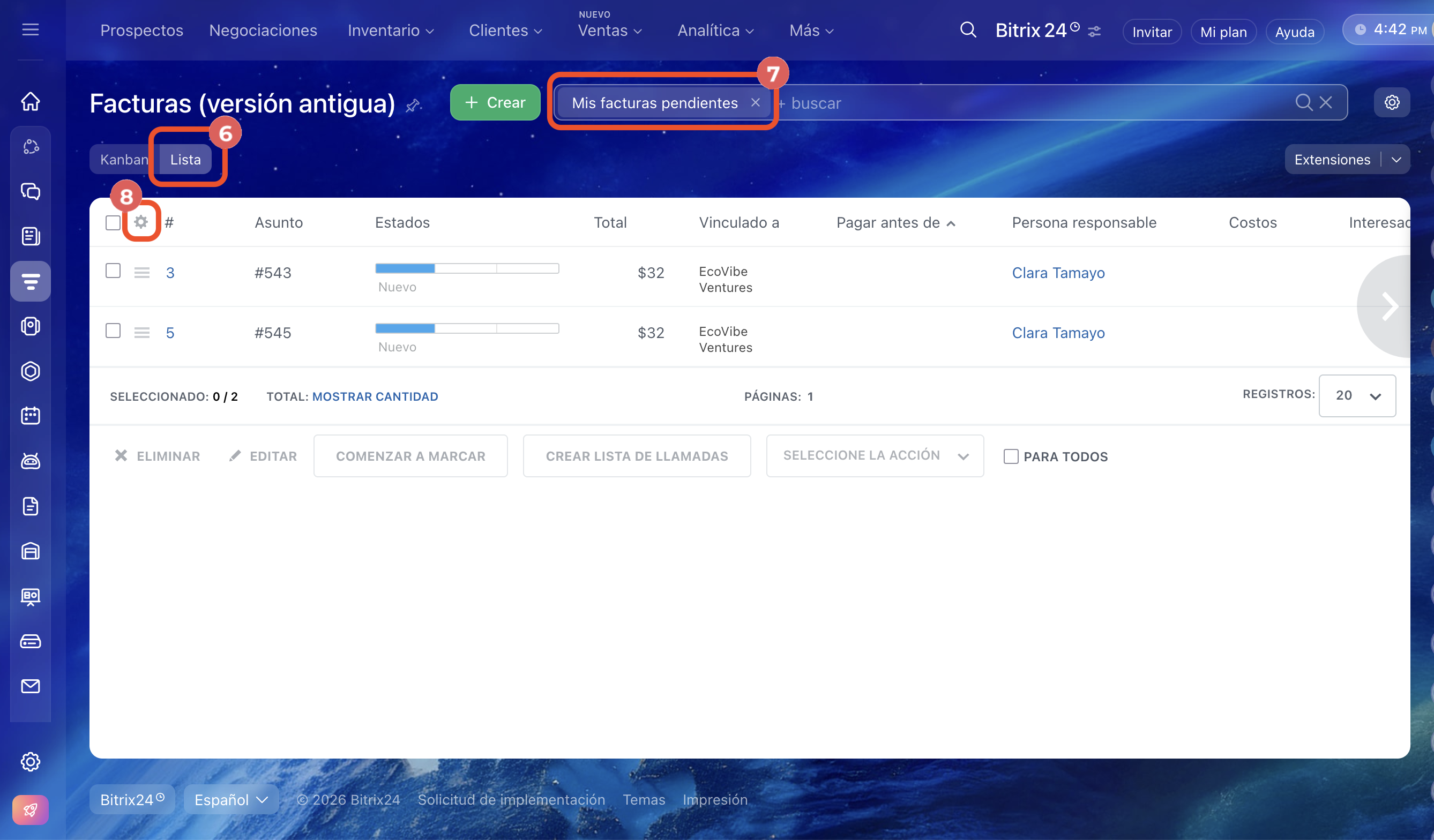Click the chat messenger icon in sidebar
This screenshot has height=840, width=1434.
(x=31, y=192)
